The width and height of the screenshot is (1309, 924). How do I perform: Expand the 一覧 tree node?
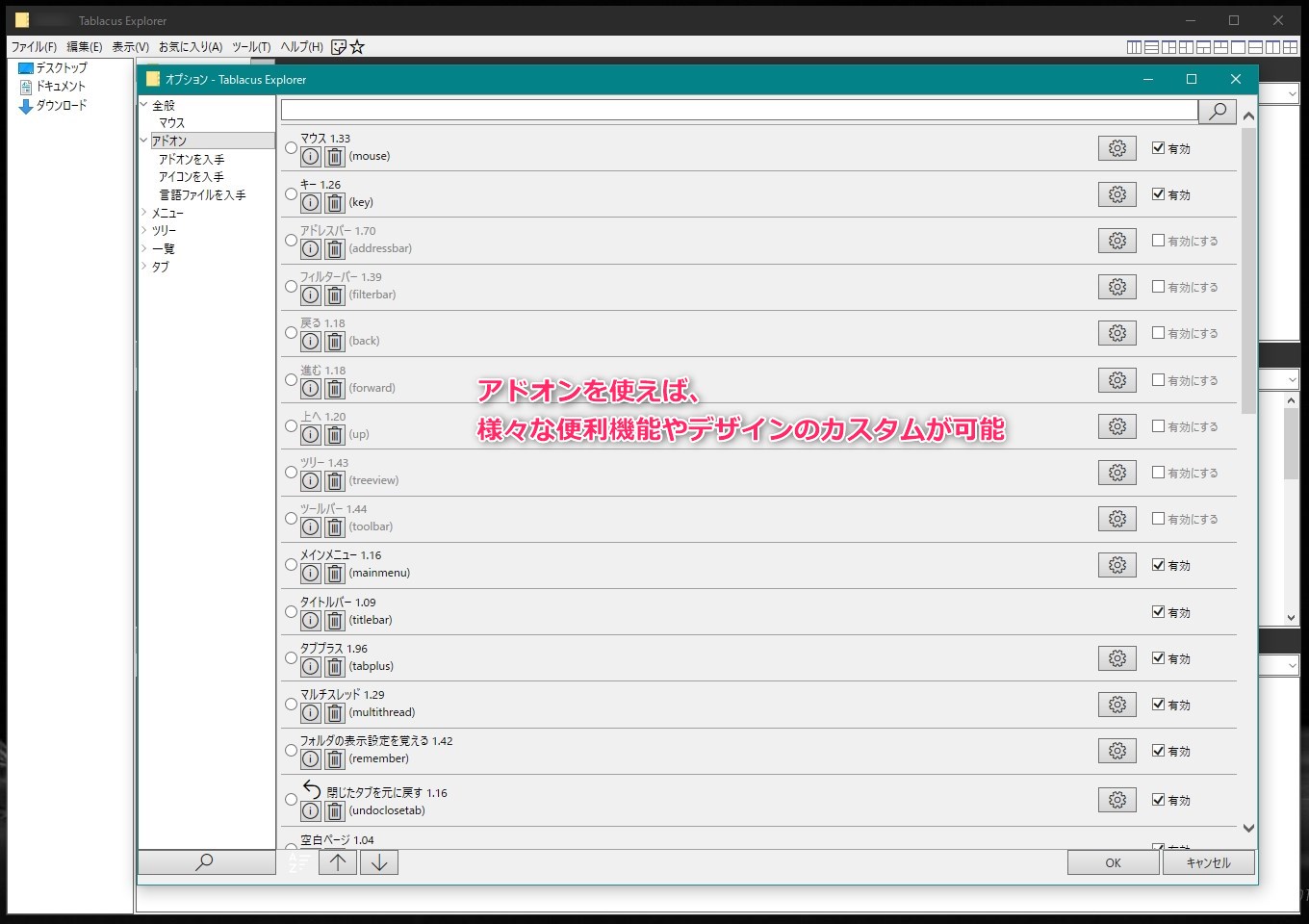(144, 248)
